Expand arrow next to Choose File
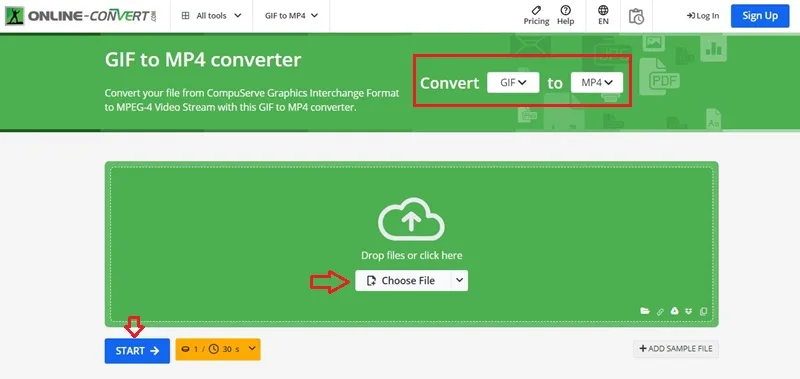The image size is (800, 379). (x=459, y=281)
